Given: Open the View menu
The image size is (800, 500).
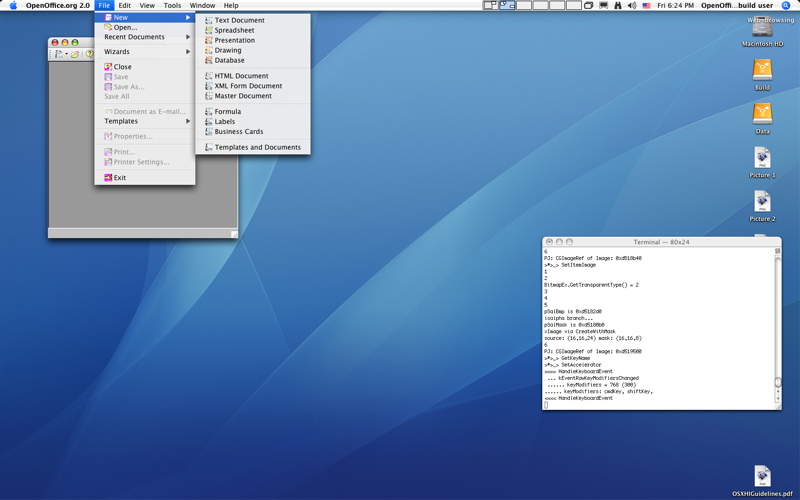Looking at the screenshot, I should (x=147, y=6).
